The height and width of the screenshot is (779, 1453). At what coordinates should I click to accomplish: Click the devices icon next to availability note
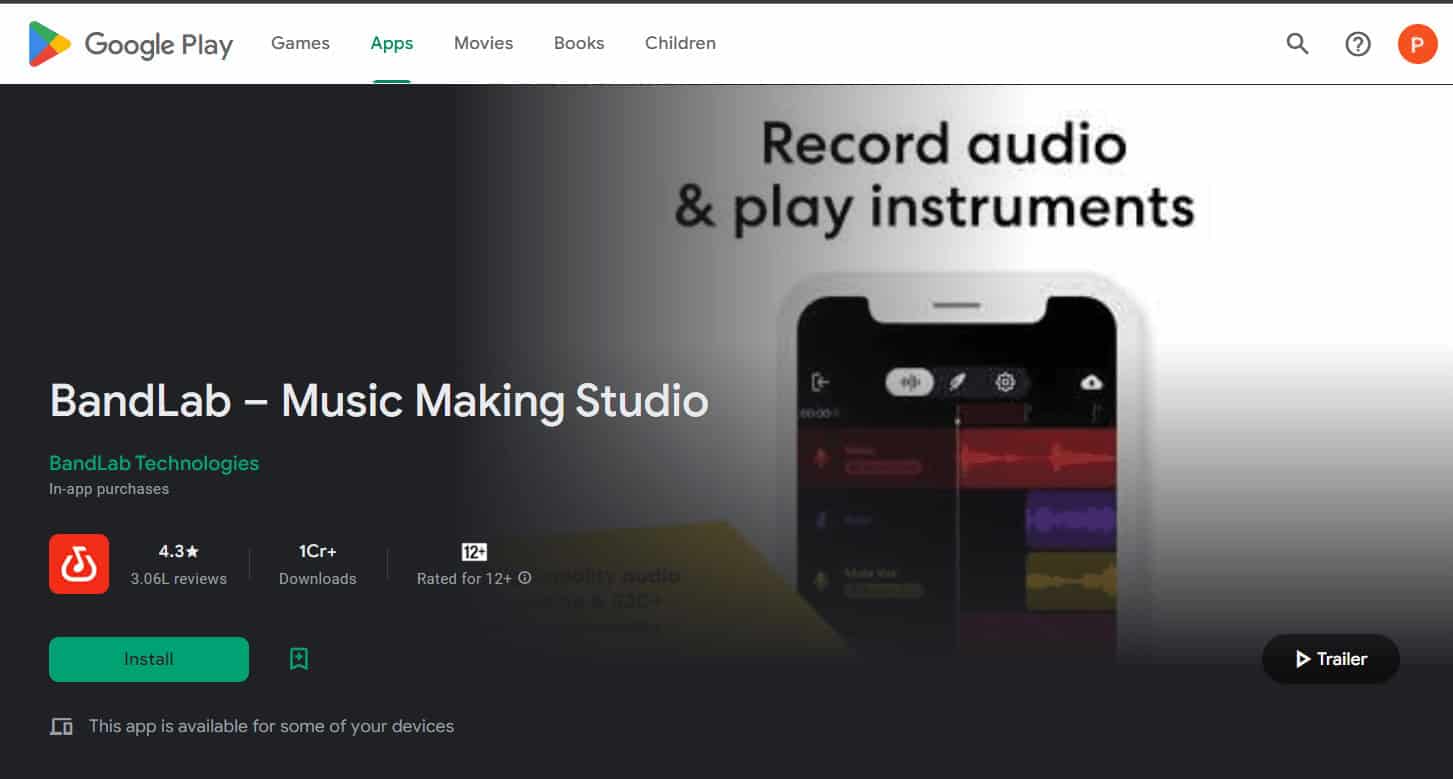tap(61, 727)
